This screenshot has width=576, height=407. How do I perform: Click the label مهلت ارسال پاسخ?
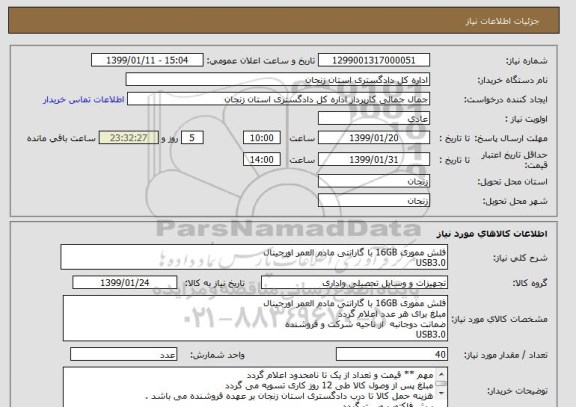[x=511, y=138]
